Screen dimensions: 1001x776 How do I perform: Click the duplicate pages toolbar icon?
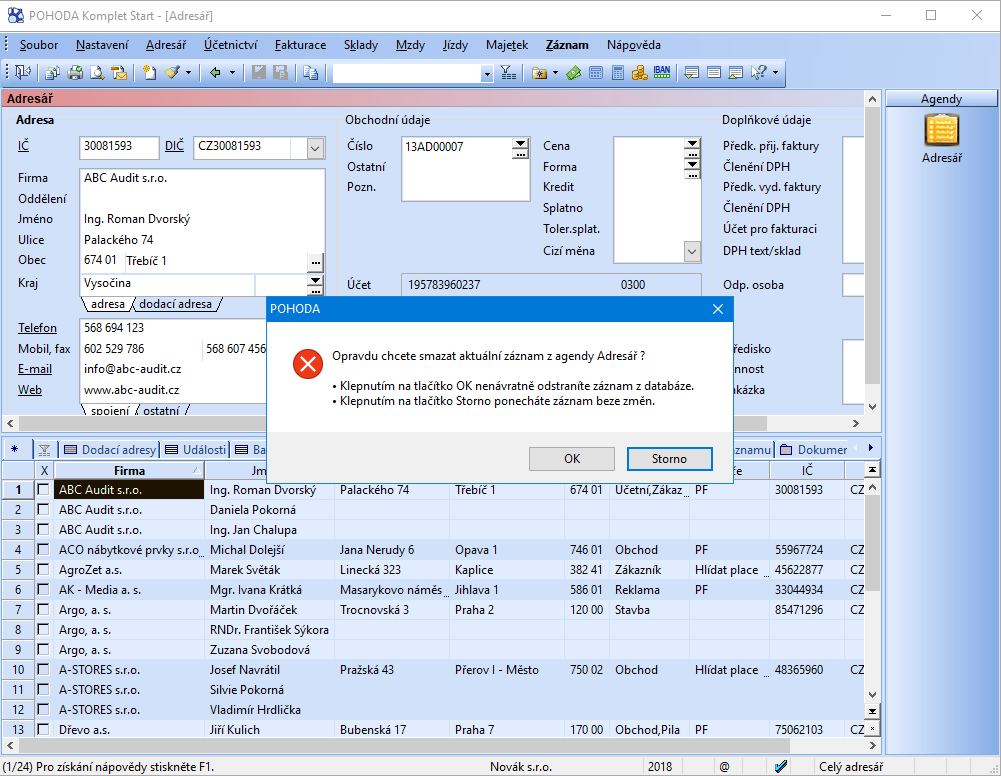pyautogui.click(x=310, y=73)
